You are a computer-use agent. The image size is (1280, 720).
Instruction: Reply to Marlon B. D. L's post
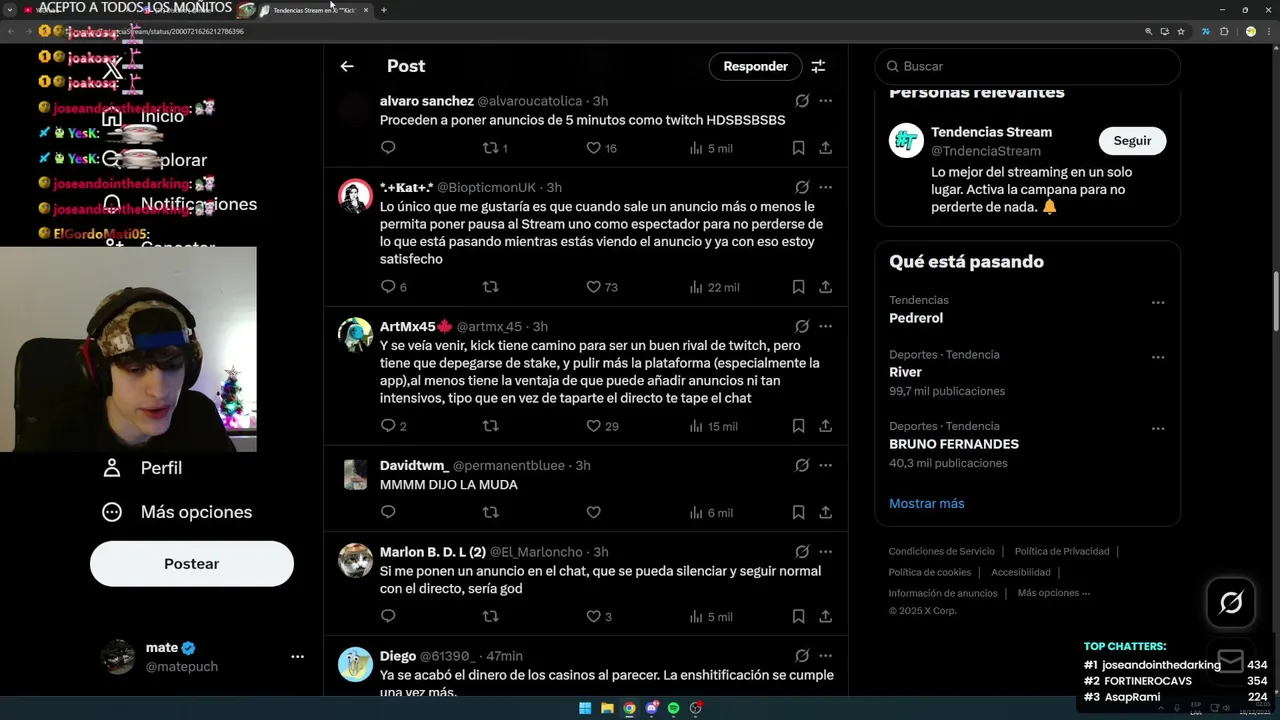click(388, 616)
